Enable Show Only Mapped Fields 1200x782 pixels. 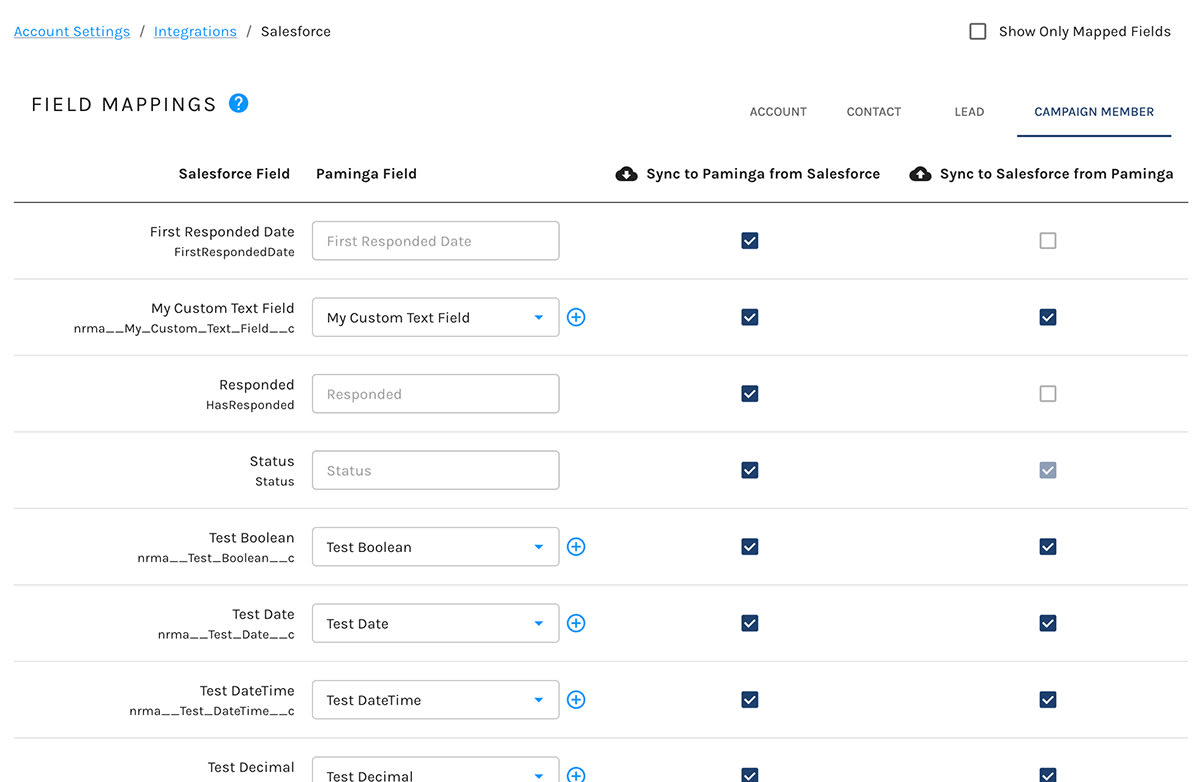[977, 31]
